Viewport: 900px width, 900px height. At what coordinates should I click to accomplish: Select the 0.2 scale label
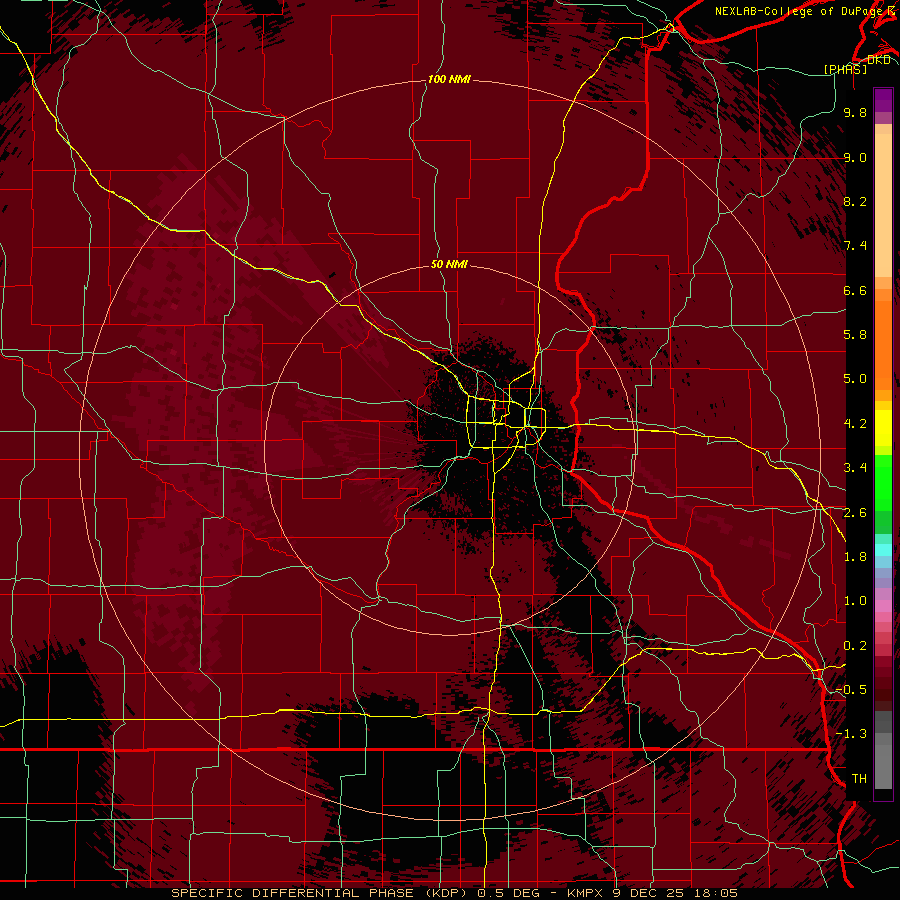pos(855,646)
